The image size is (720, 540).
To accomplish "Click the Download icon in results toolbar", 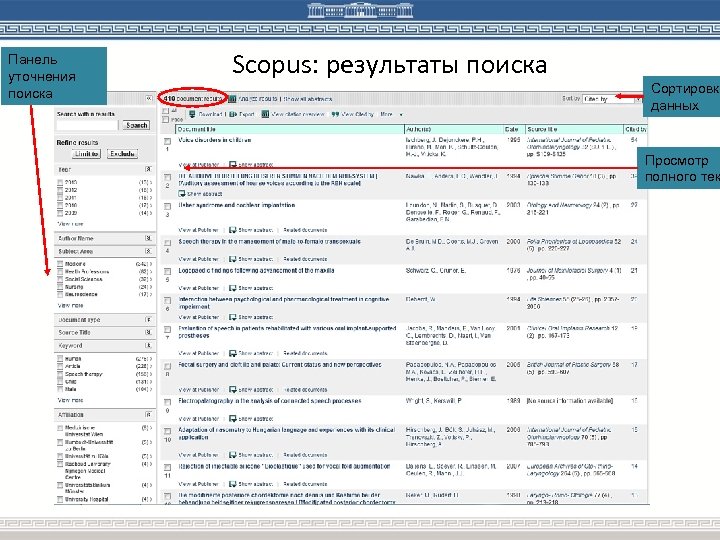I will pos(192,114).
